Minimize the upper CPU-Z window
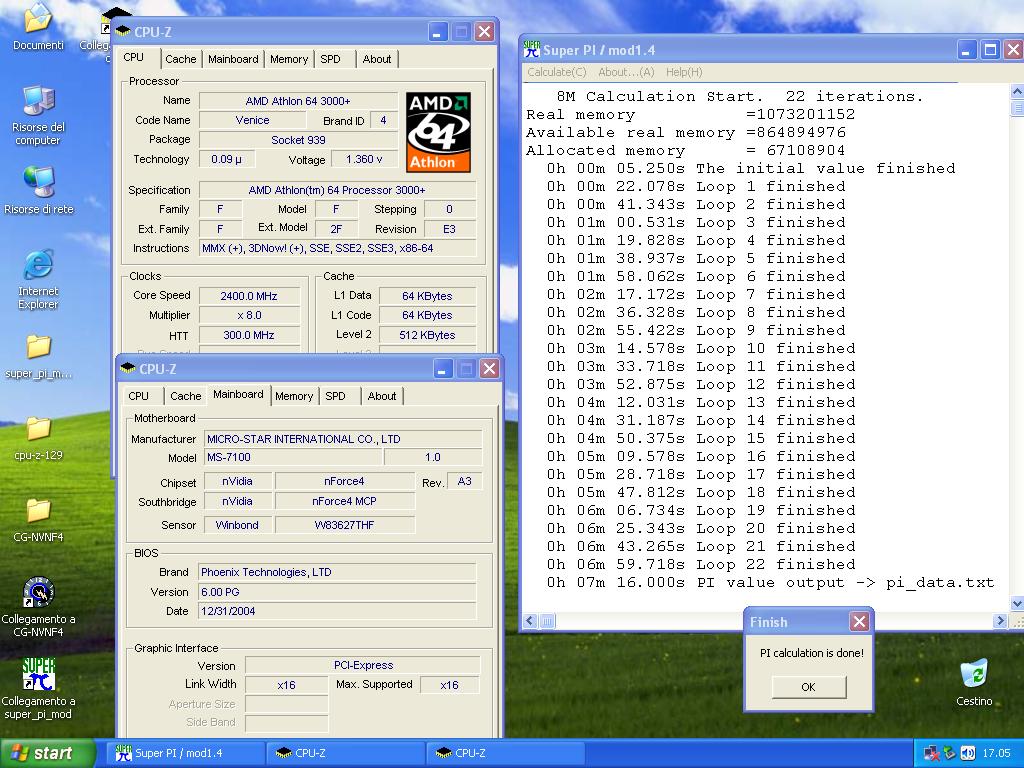This screenshot has width=1024, height=768. pos(438,32)
